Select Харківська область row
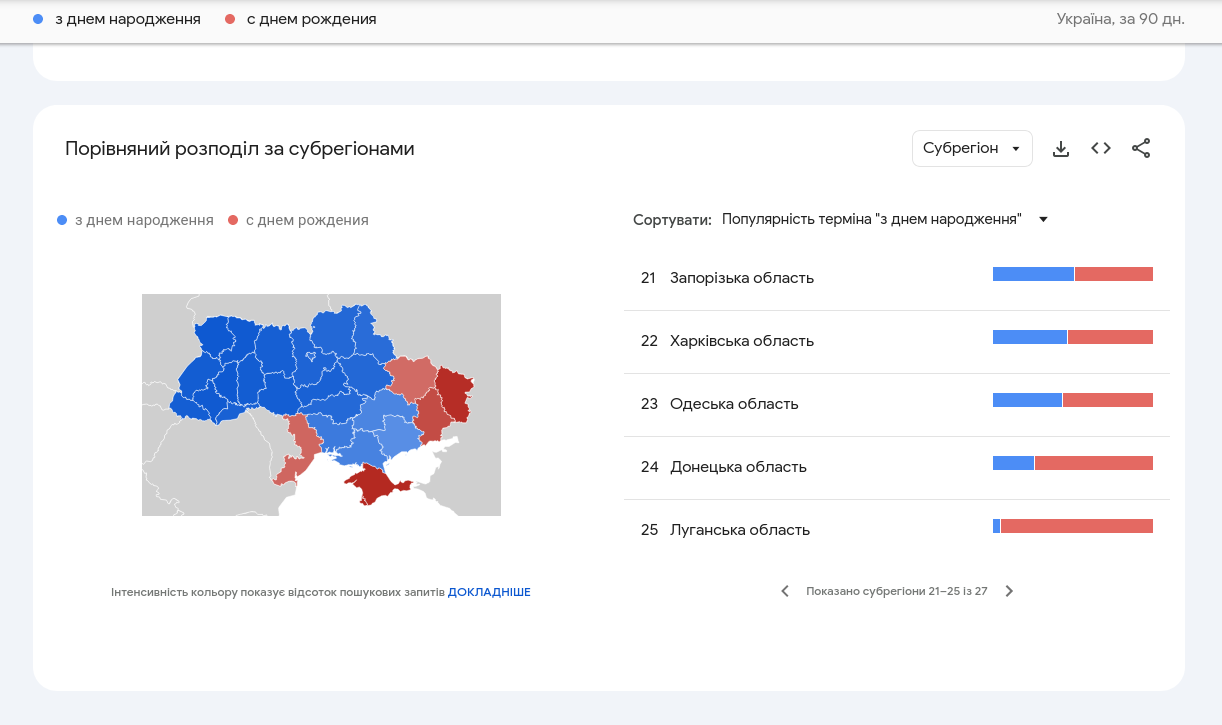The width and height of the screenshot is (1222, 725). [742, 341]
